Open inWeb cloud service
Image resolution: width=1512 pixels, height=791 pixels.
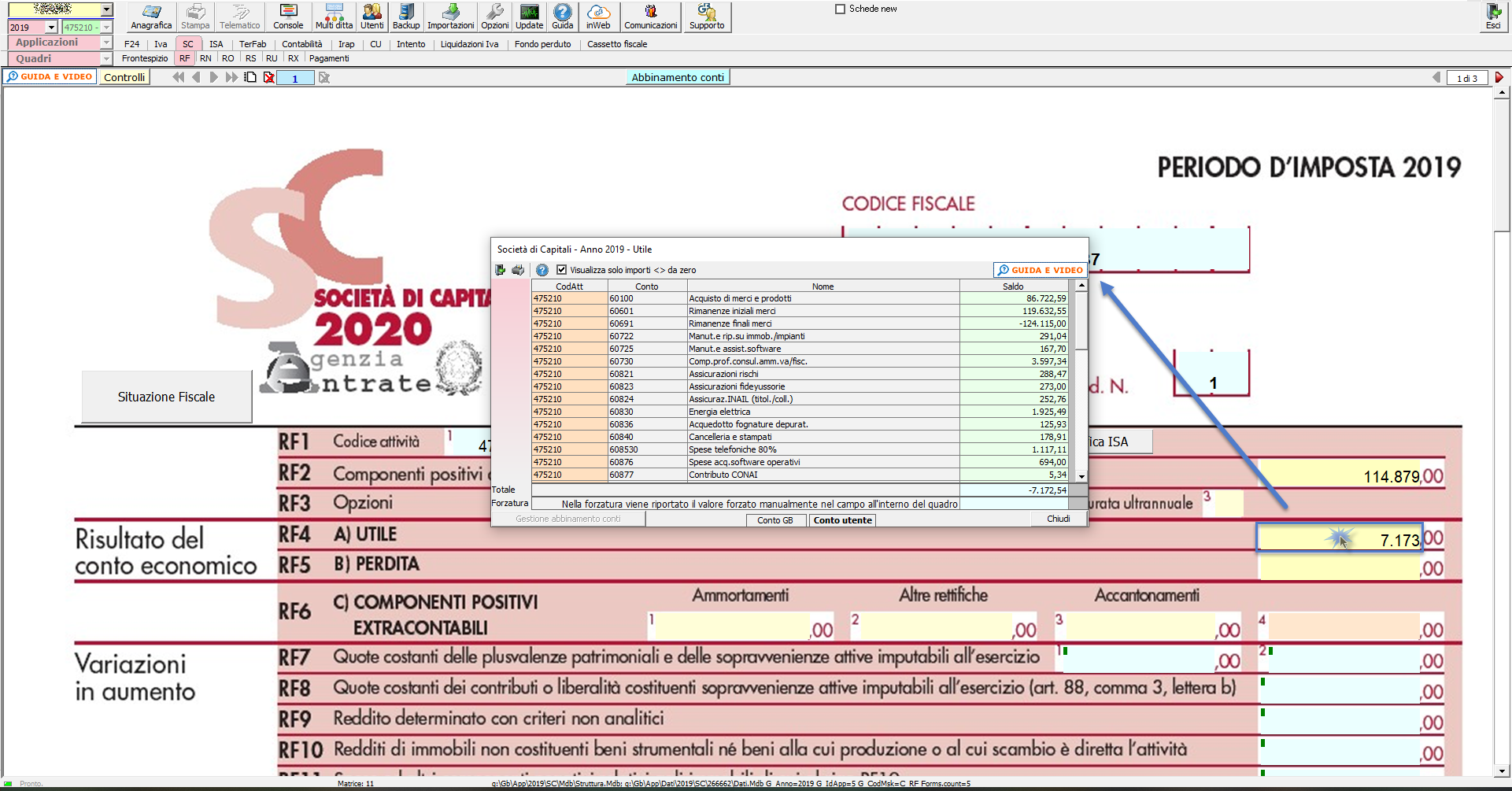pos(598,17)
